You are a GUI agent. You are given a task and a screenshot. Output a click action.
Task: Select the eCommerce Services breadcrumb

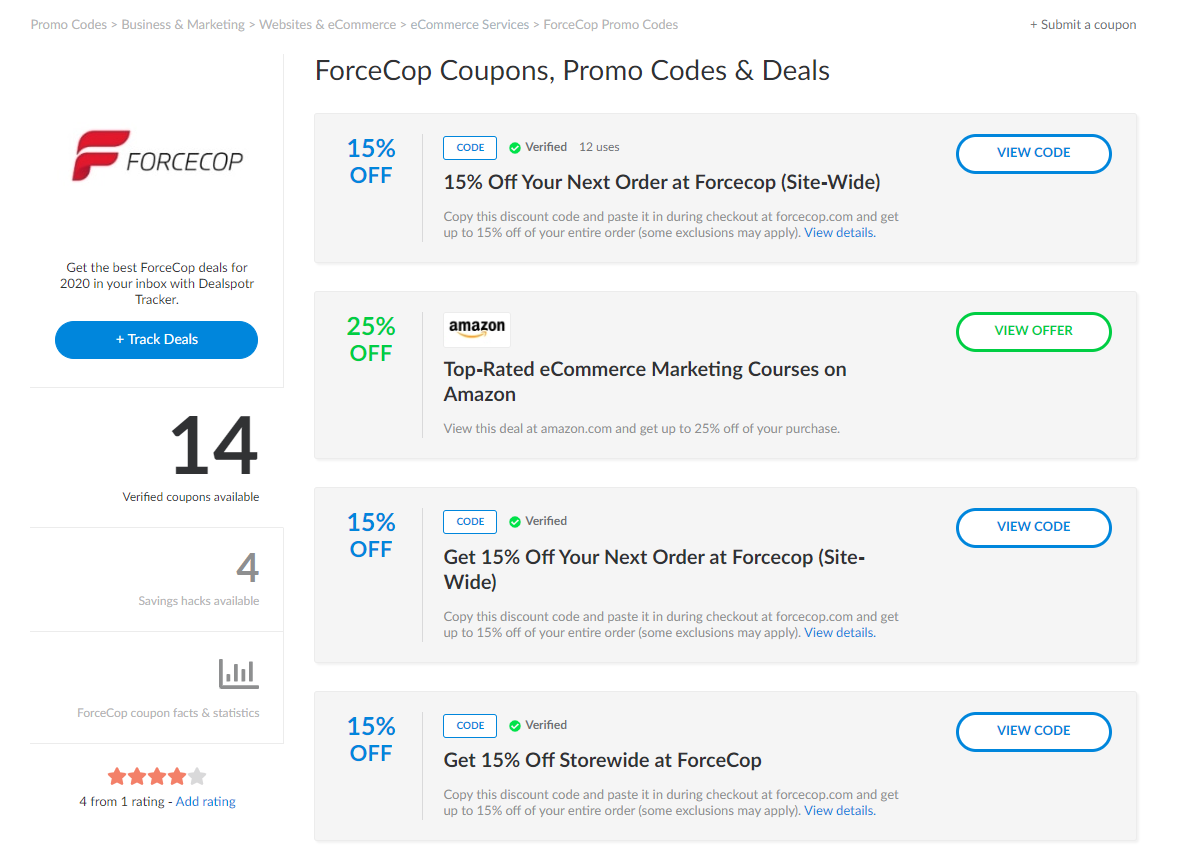pyautogui.click(x=470, y=25)
